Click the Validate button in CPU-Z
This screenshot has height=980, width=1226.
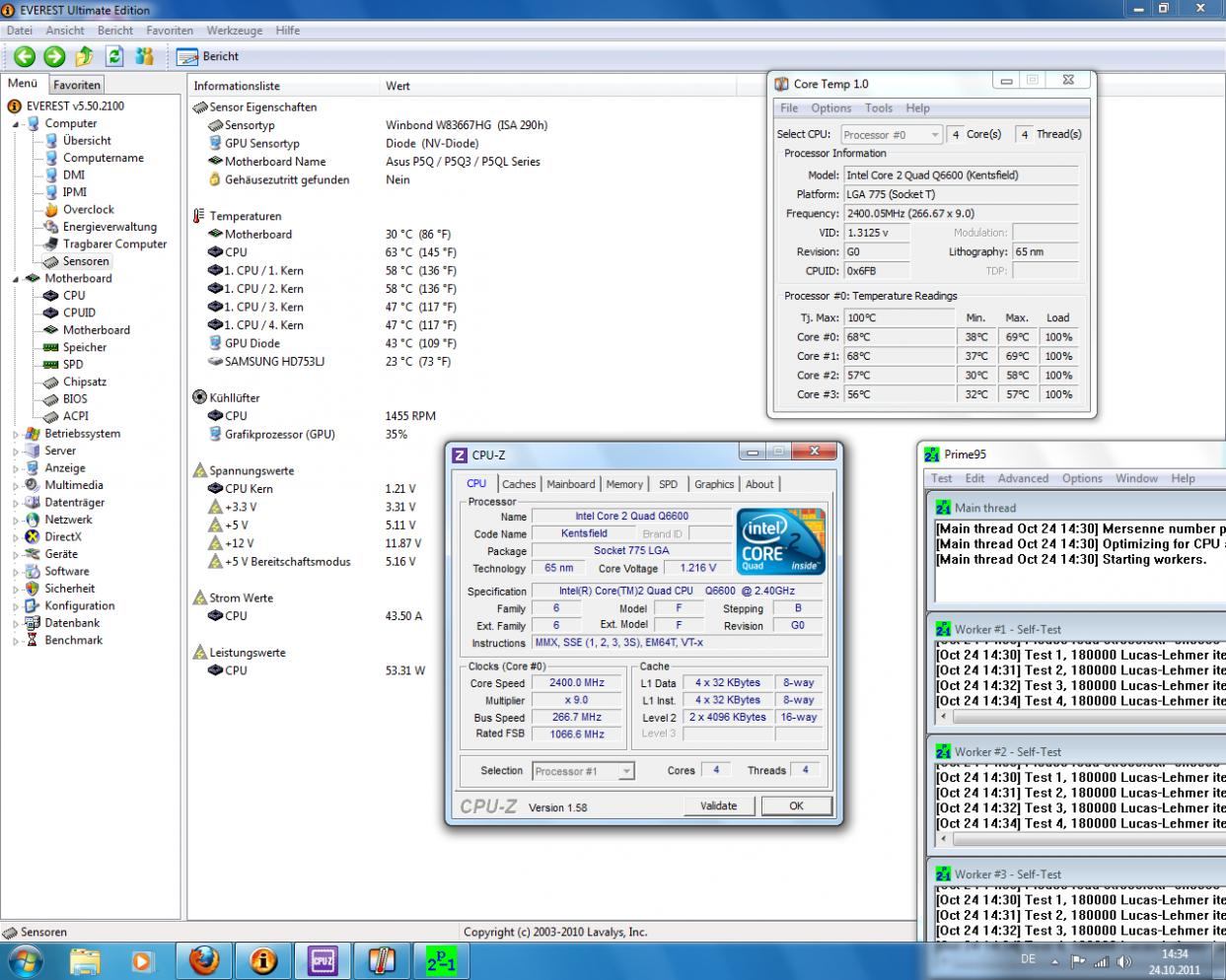coord(718,805)
